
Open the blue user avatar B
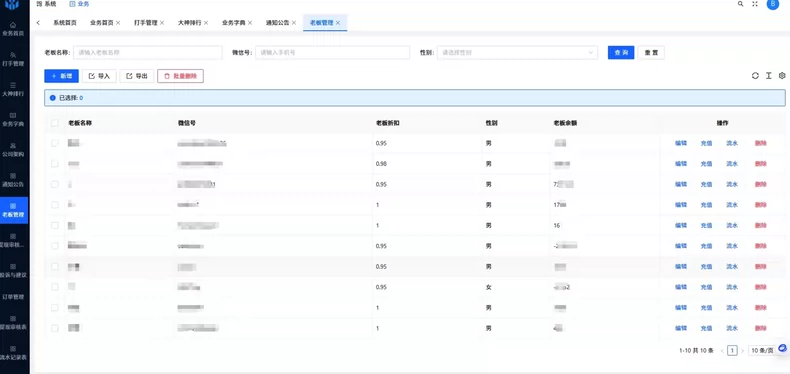coord(772,4)
